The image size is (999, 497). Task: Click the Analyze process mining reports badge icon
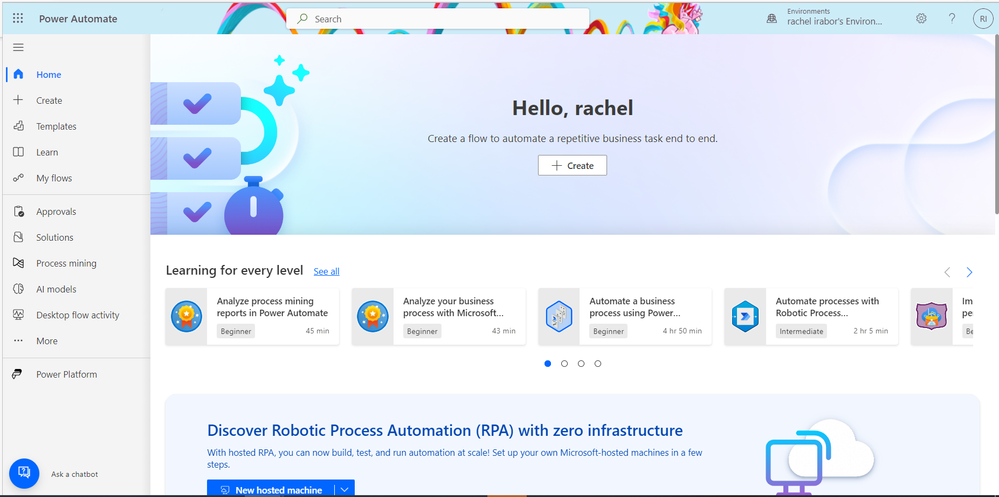click(x=186, y=316)
